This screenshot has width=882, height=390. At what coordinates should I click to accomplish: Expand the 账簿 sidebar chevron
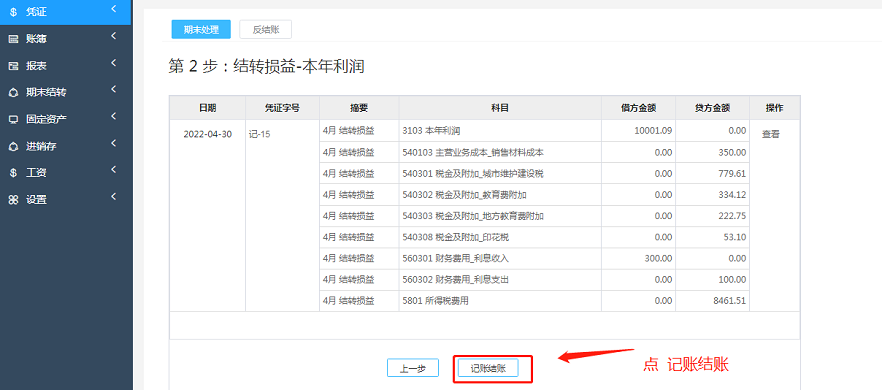tap(114, 36)
